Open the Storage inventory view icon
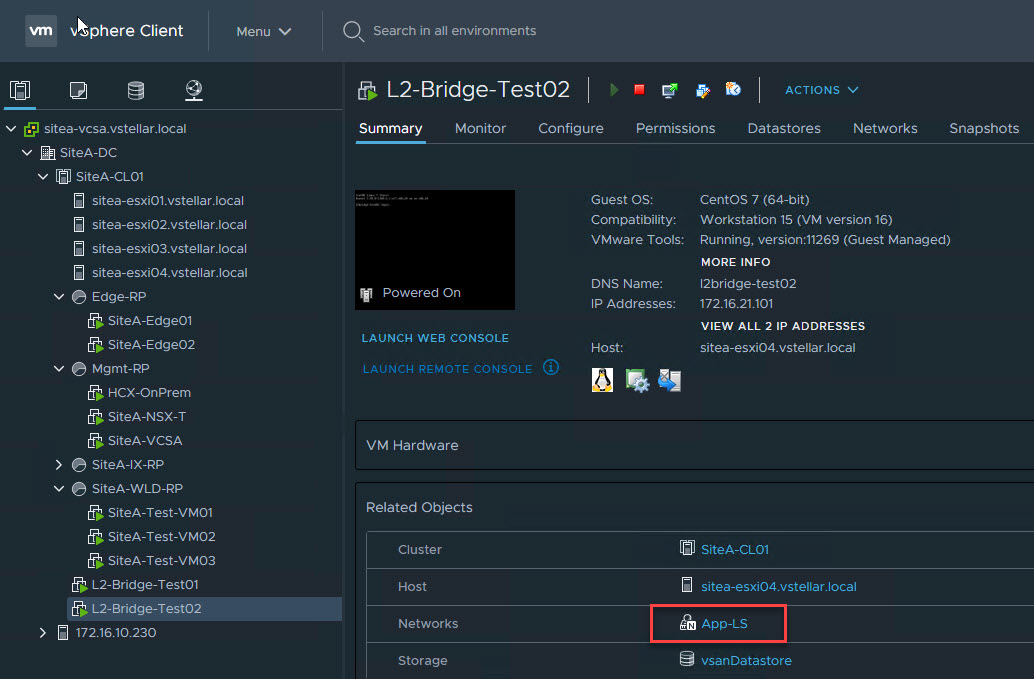 (136, 91)
